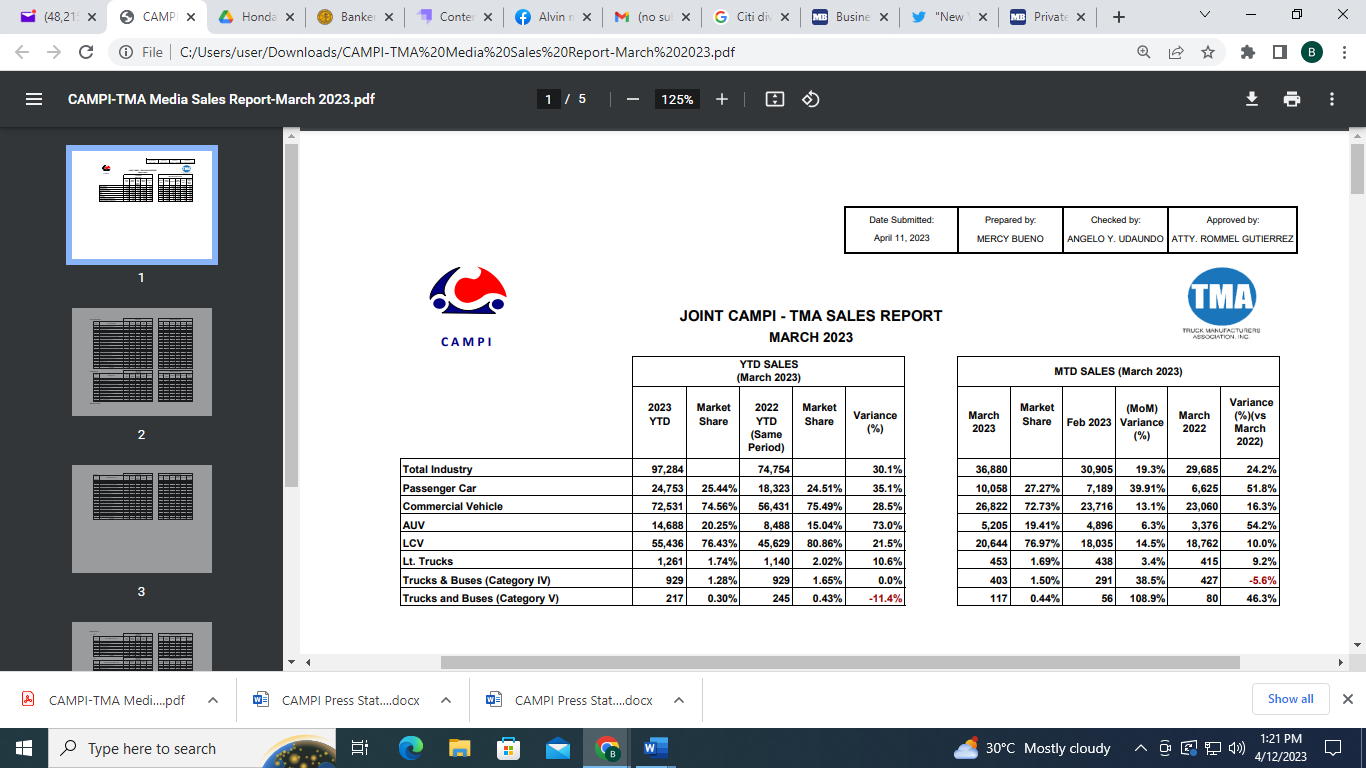Image resolution: width=1366 pixels, height=768 pixels.
Task: Click the zoom in plus icon
Action: [x=722, y=99]
